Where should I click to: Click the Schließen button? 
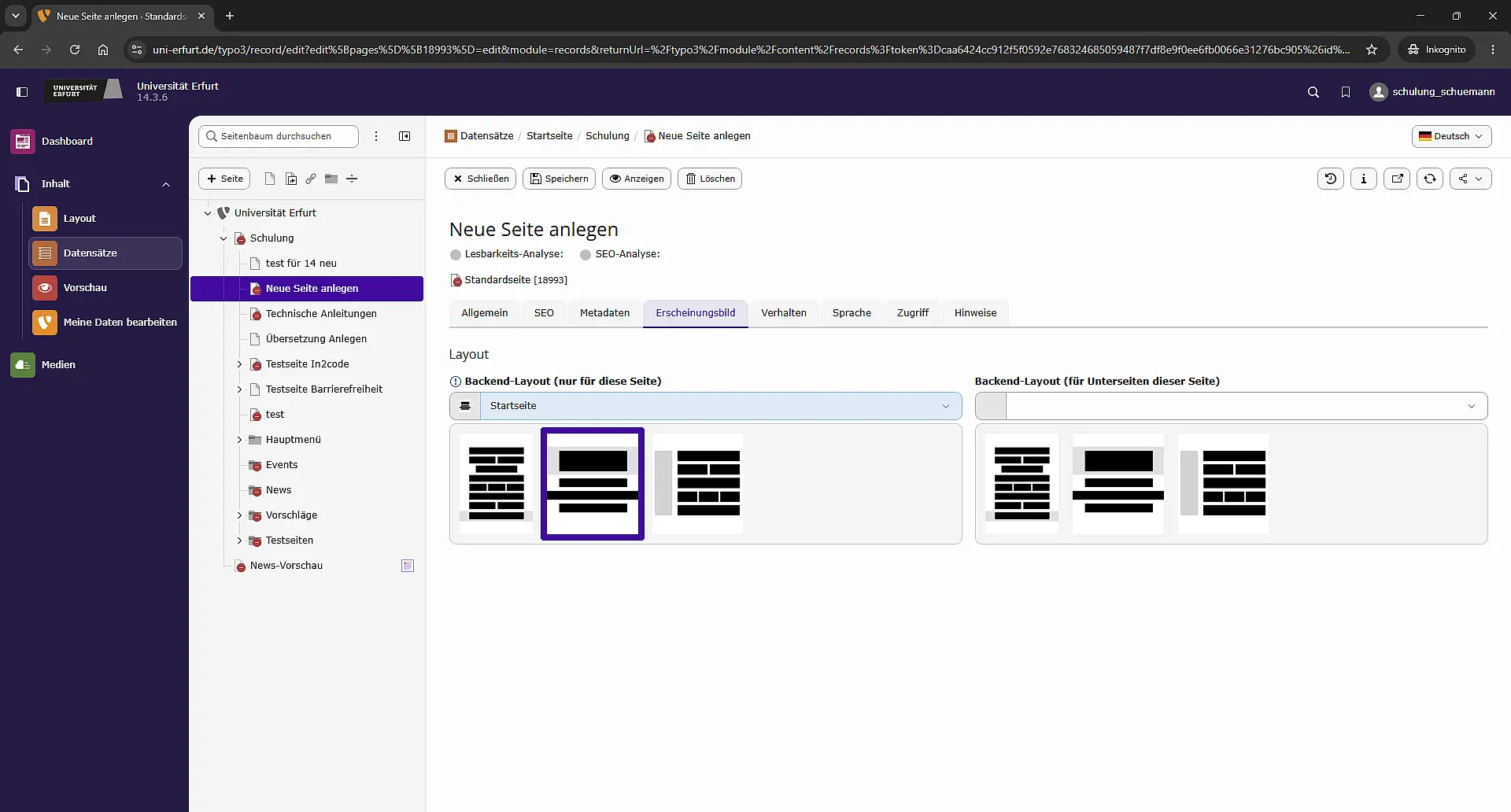click(480, 179)
